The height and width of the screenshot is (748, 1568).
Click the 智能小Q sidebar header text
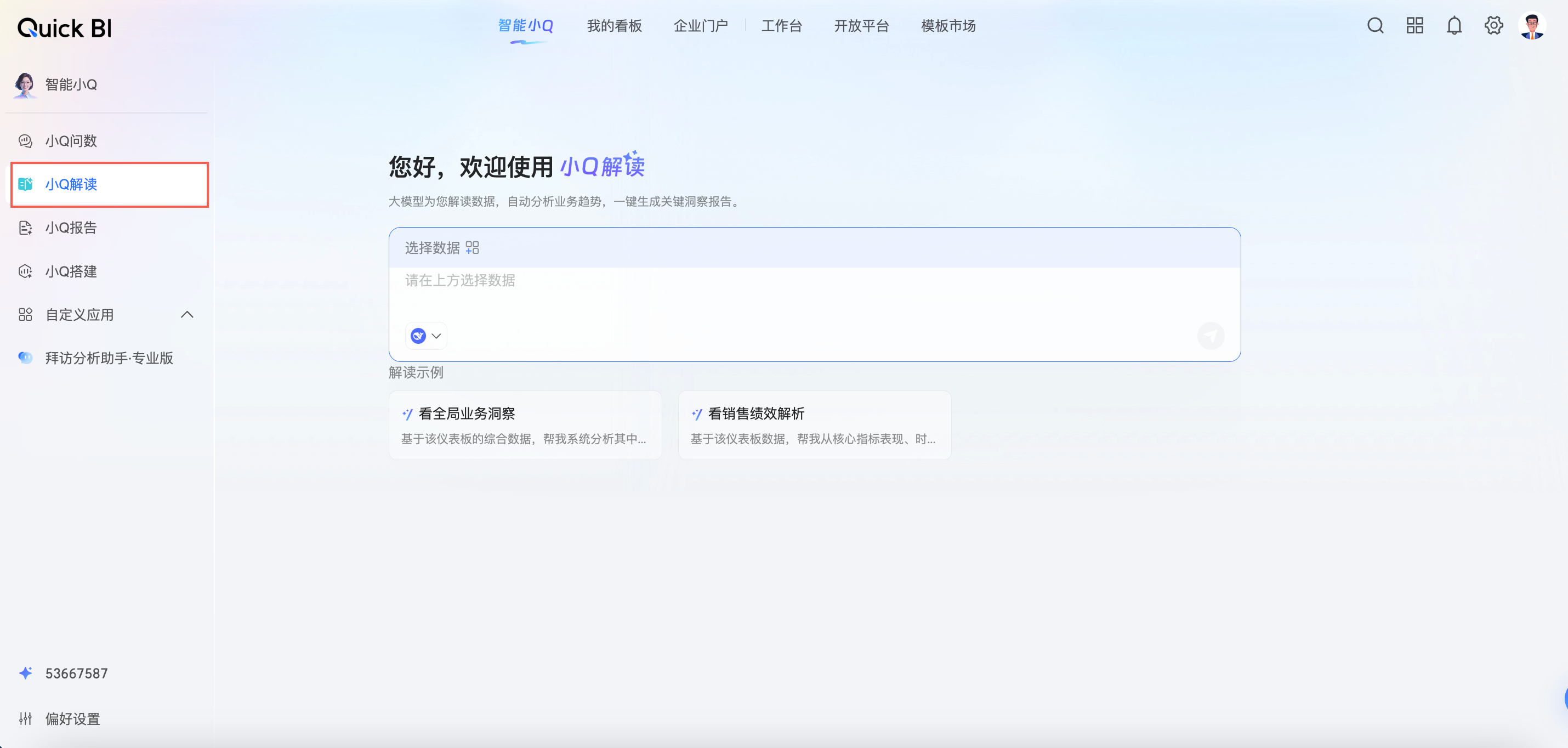71,84
